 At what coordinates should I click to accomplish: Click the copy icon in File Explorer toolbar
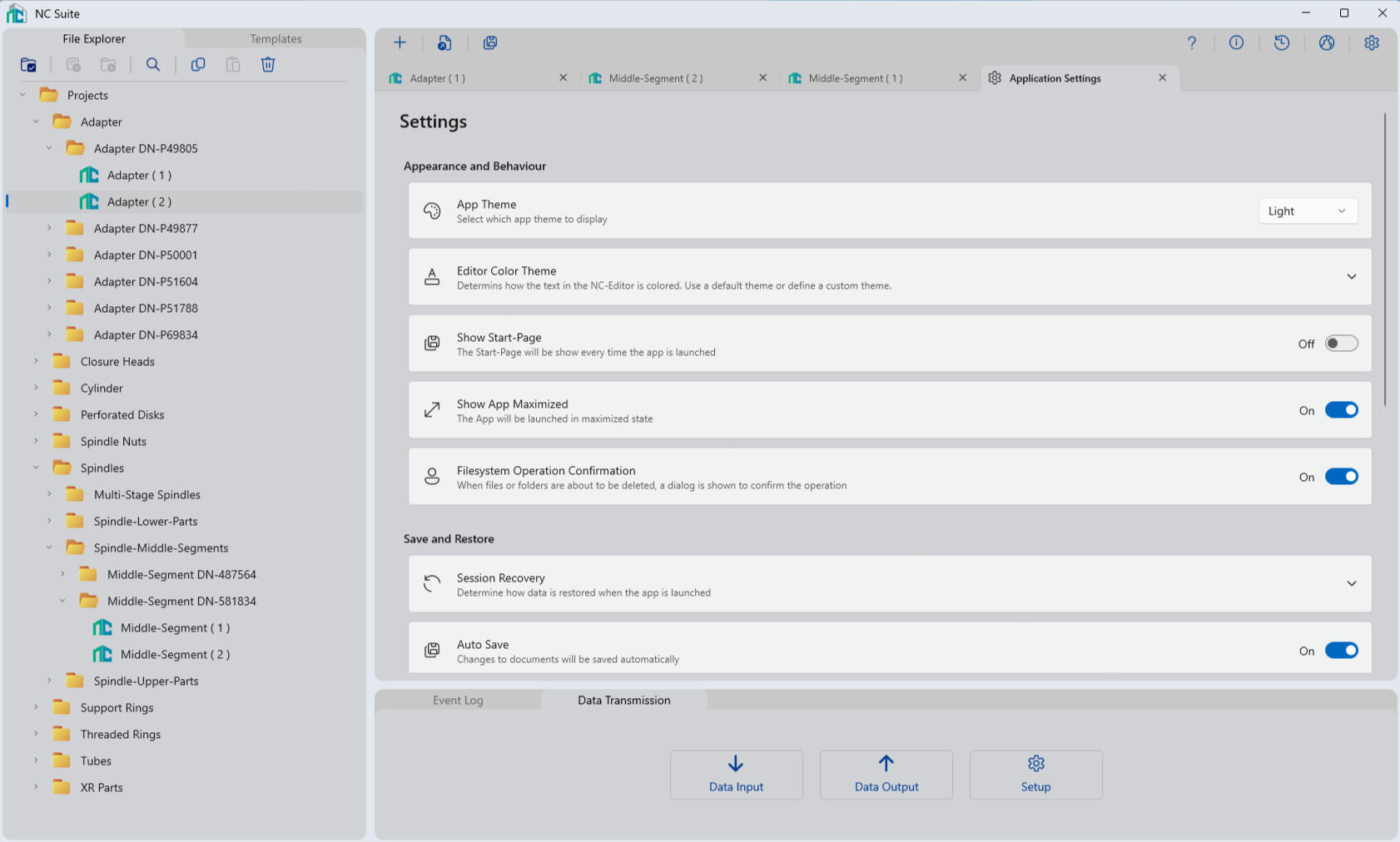point(198,65)
